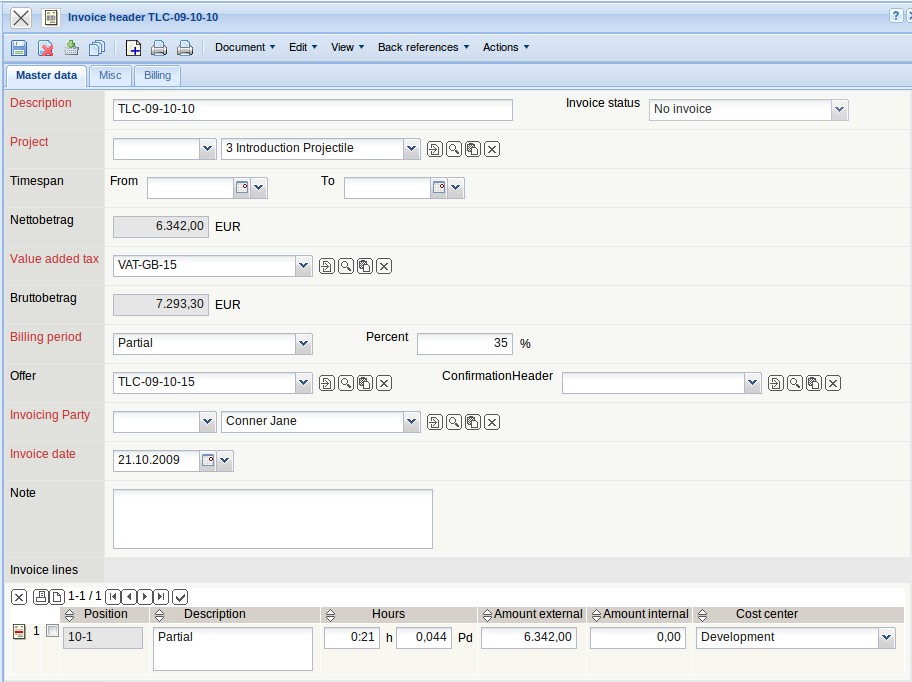Click the New document icon with plus
912x682 pixels.
(133, 48)
